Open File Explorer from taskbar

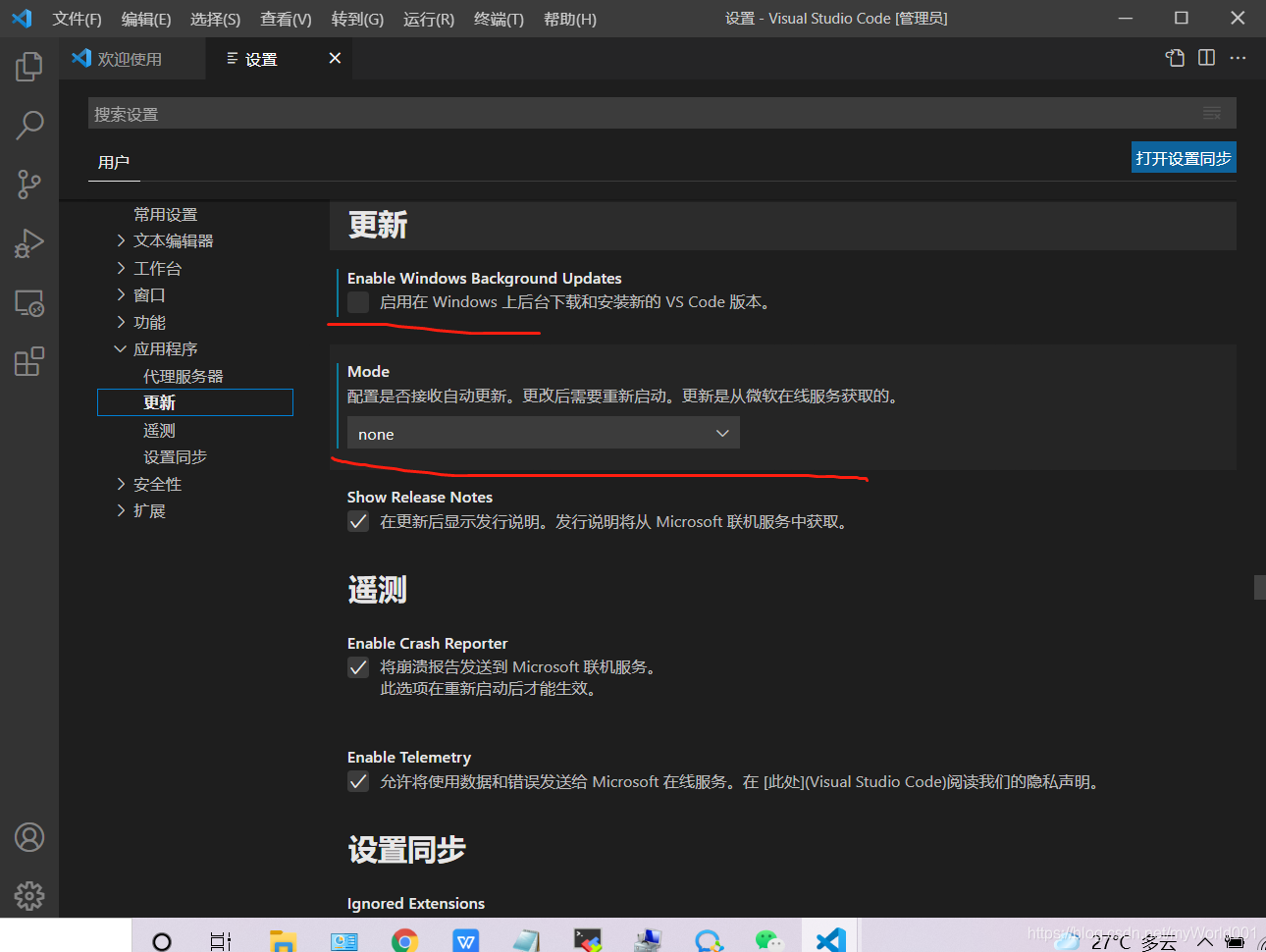click(x=283, y=941)
